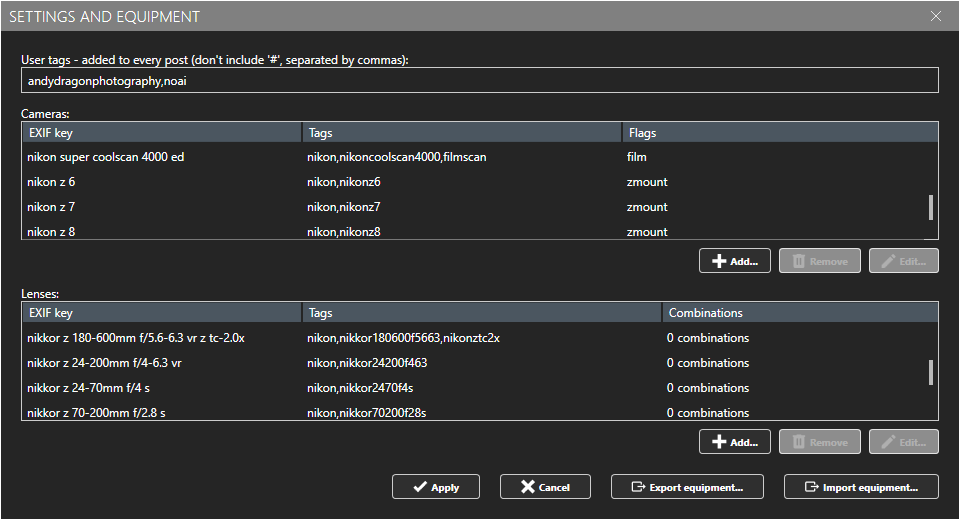Image resolution: width=960 pixels, height=520 pixels.
Task: Click inside the user tags text field
Action: pyautogui.click(x=480, y=81)
